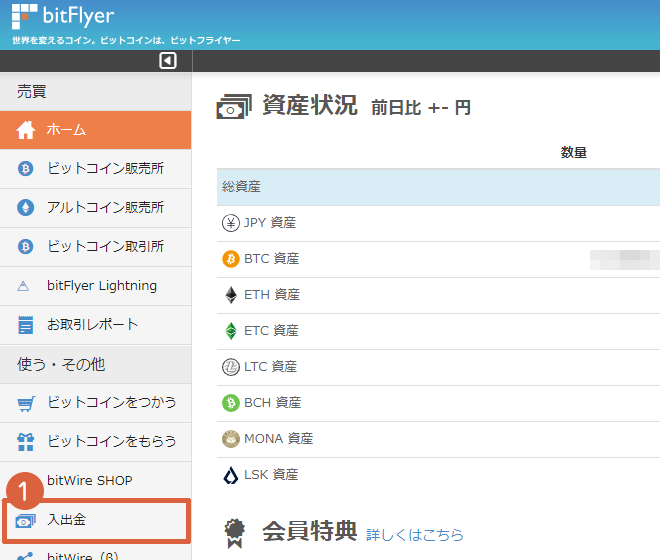The image size is (660, 560).
Task: Click the JPY yen icon
Action: click(231, 223)
